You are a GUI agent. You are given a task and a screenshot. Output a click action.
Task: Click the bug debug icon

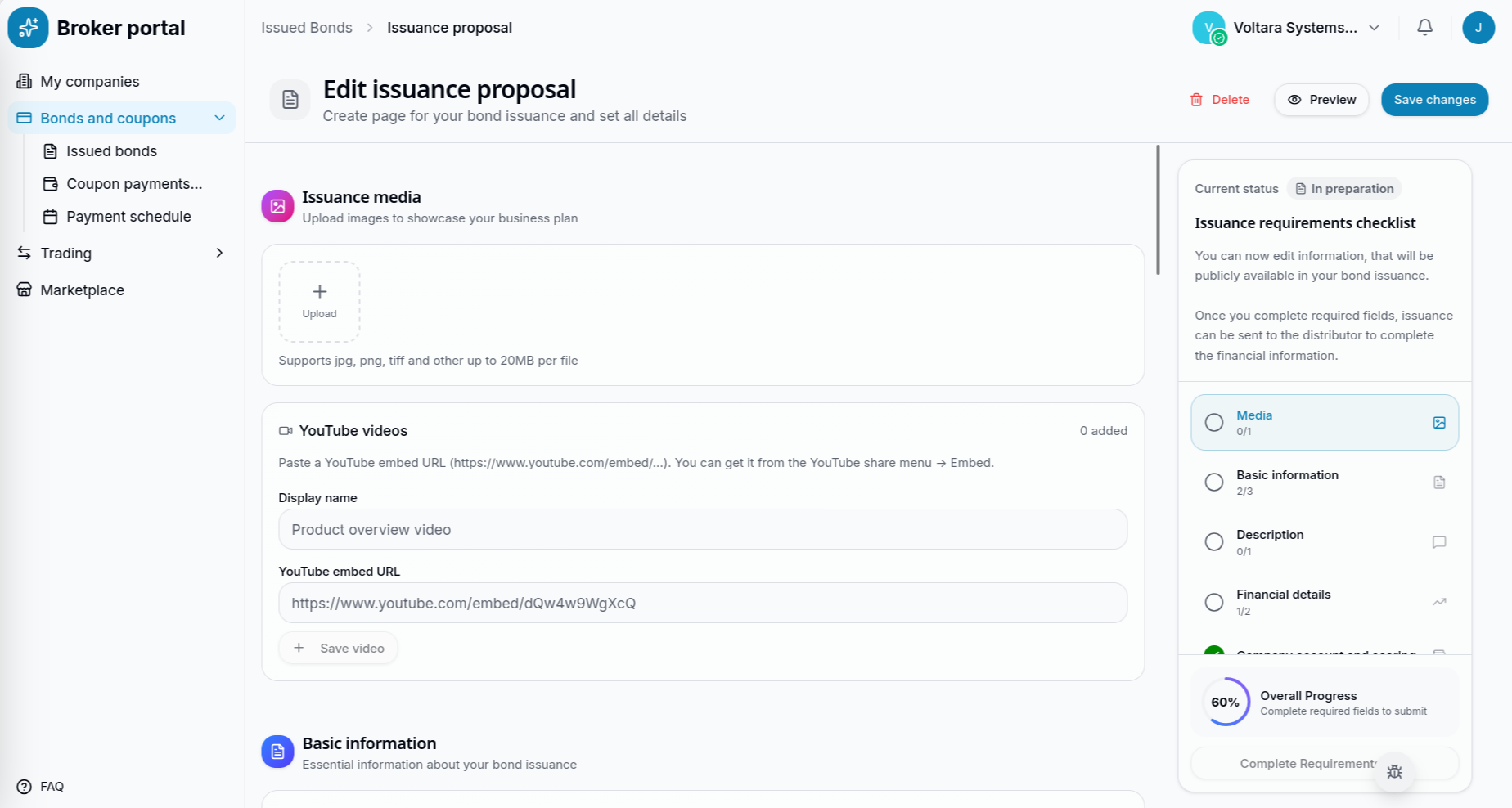pyautogui.click(x=1395, y=771)
